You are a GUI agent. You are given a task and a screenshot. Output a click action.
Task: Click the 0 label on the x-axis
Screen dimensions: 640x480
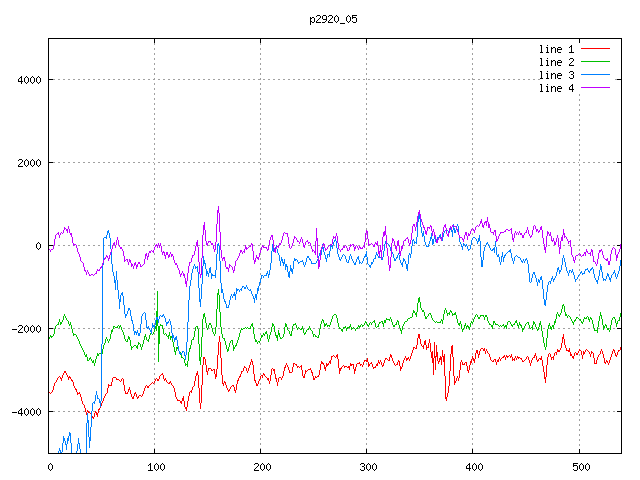click(x=50, y=466)
